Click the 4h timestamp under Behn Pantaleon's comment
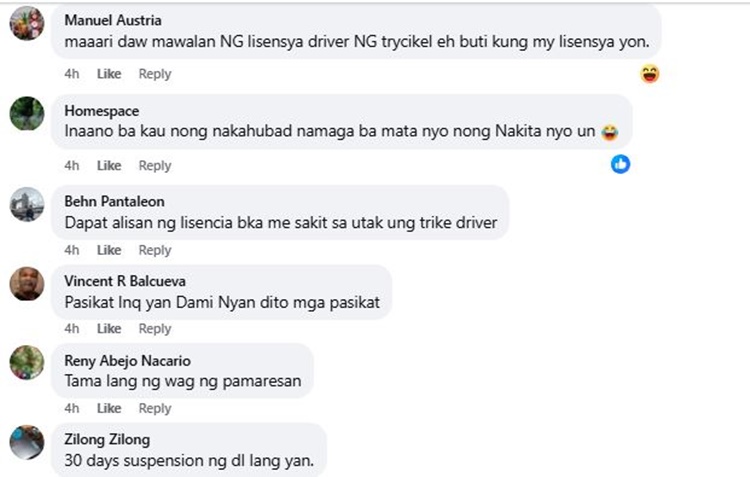 pos(72,250)
